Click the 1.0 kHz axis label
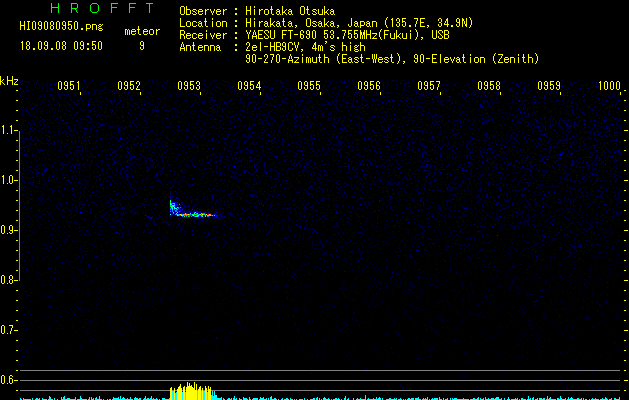629x400 pixels. (8, 180)
